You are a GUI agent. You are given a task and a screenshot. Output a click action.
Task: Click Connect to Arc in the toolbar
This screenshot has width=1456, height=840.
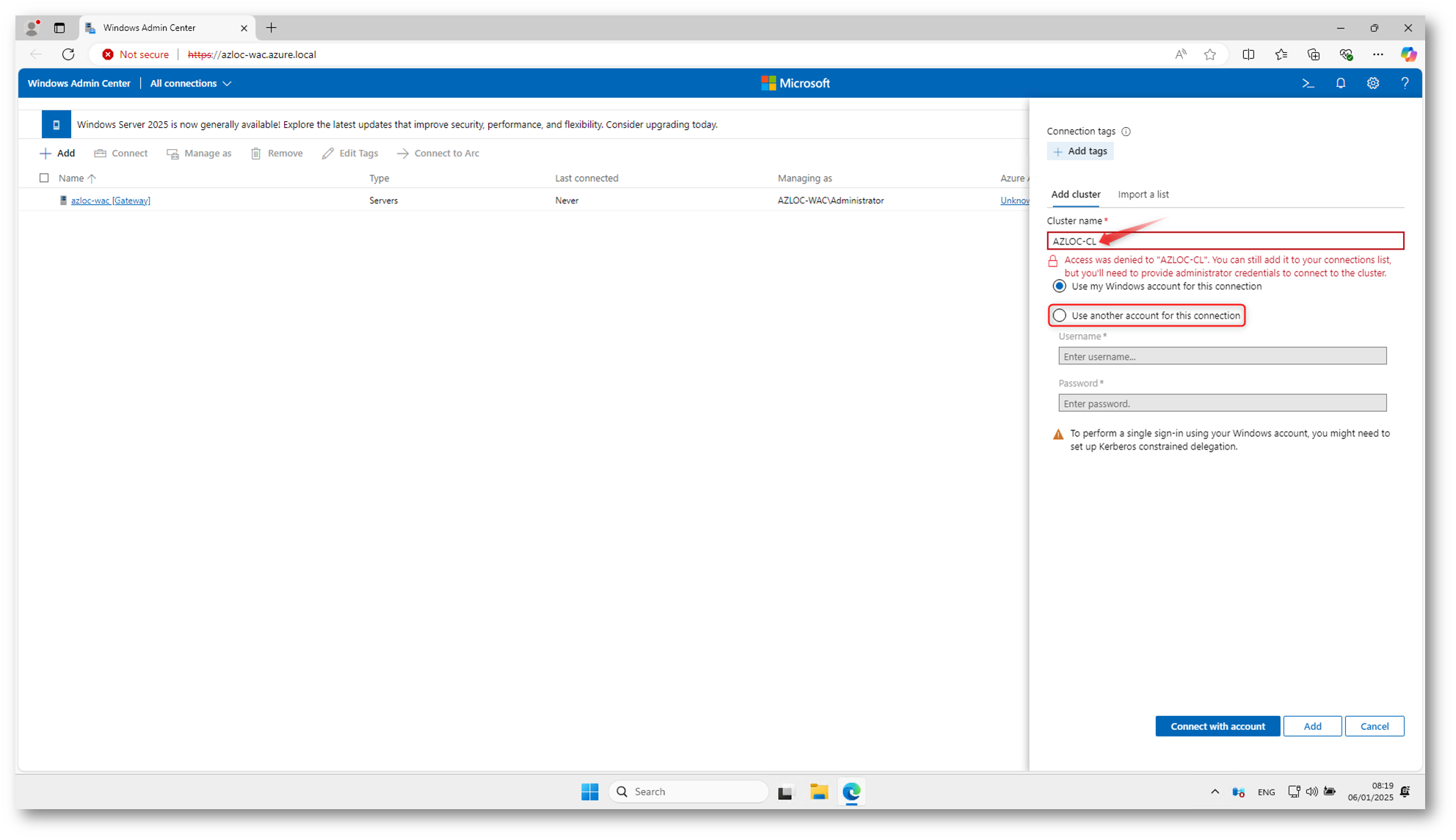438,153
